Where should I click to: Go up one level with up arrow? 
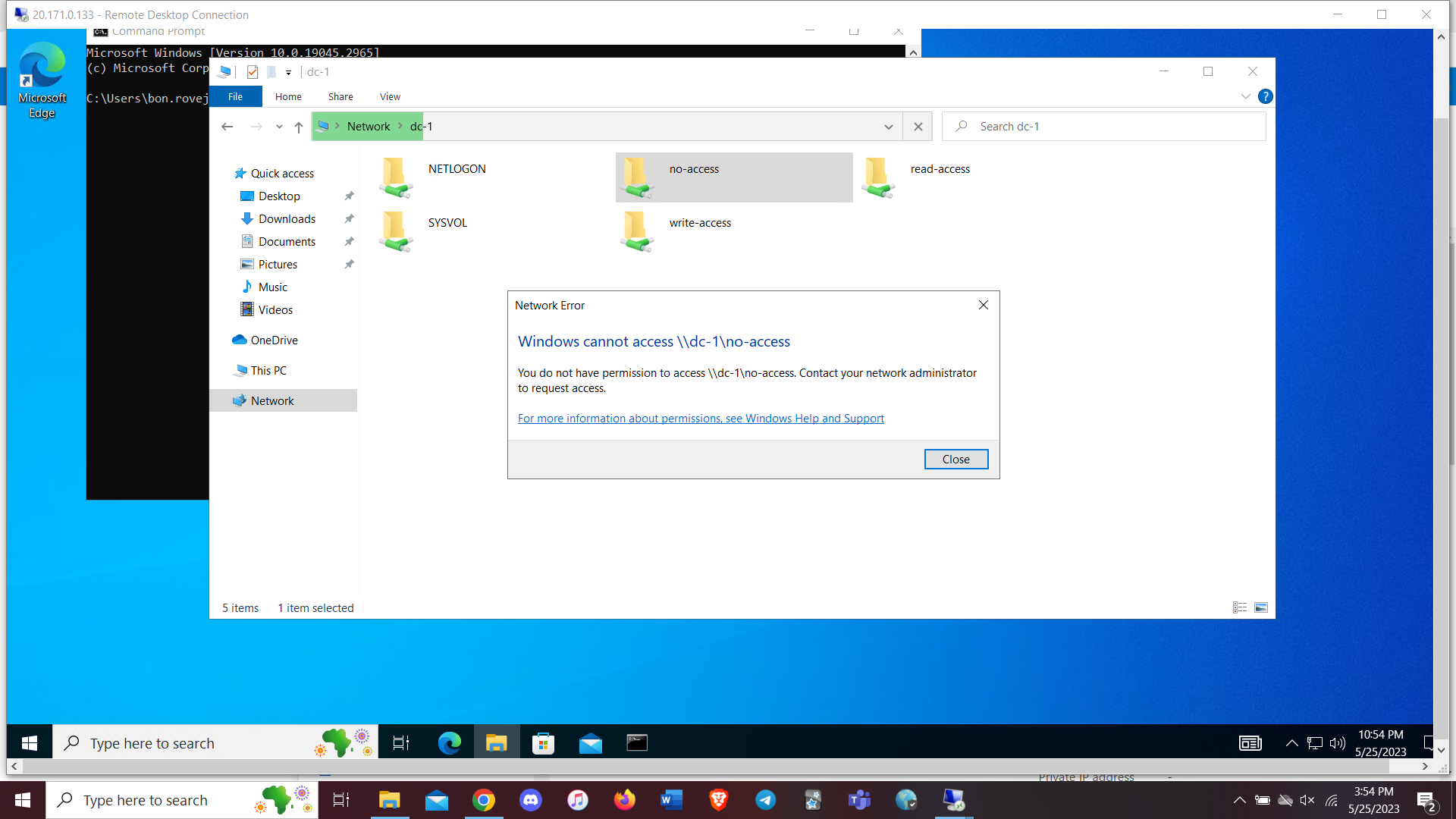[x=299, y=127]
